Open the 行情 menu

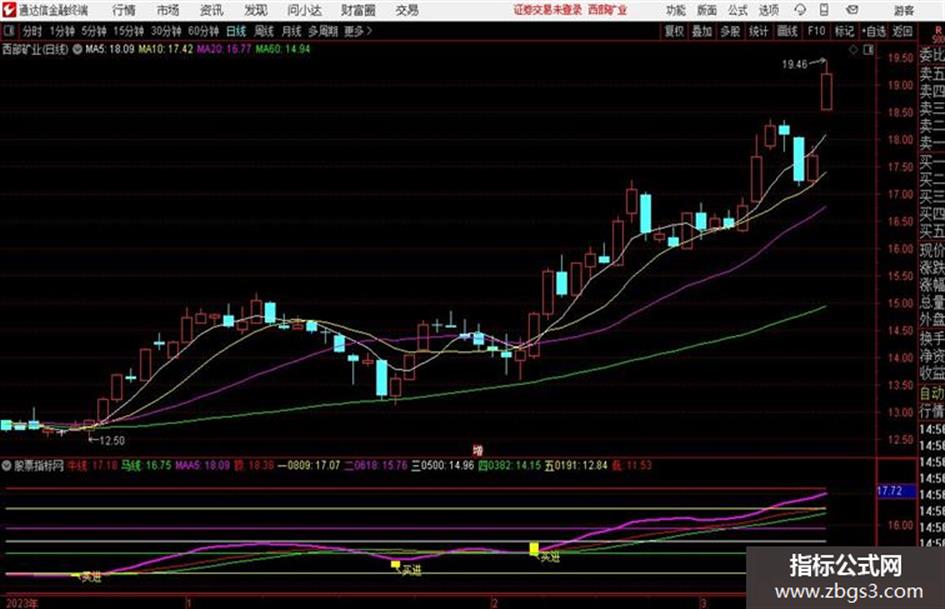click(x=124, y=10)
